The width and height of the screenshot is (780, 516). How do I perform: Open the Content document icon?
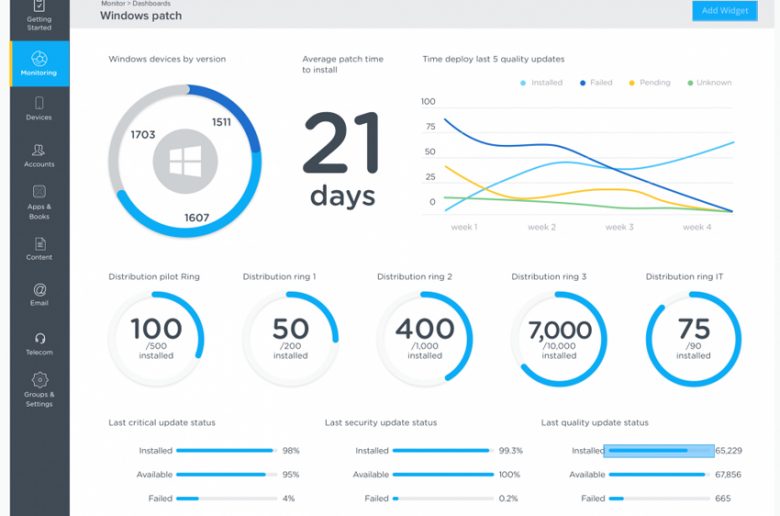coord(40,244)
